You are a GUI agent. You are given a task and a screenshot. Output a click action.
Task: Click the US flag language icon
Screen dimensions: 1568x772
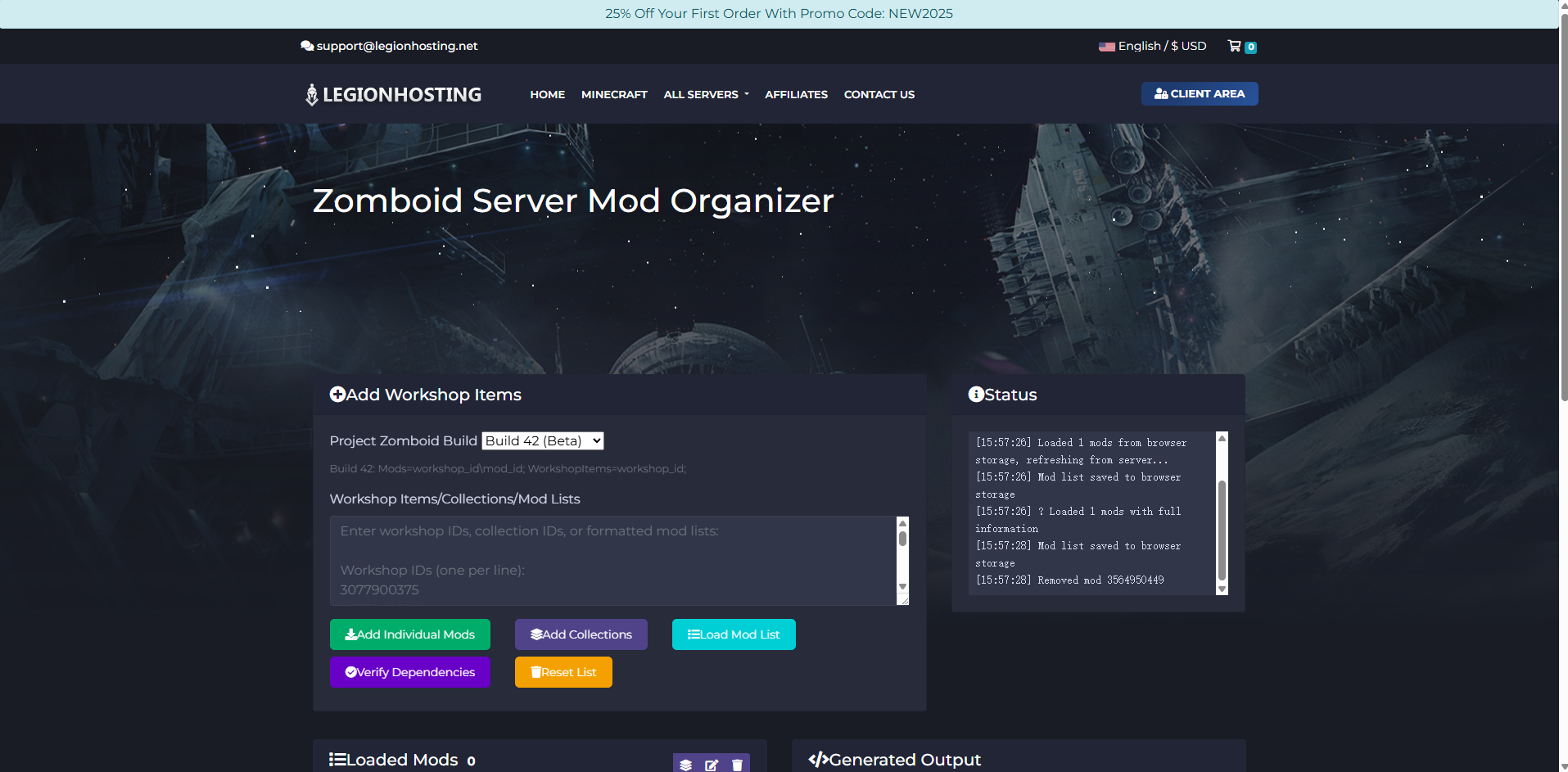click(x=1106, y=47)
